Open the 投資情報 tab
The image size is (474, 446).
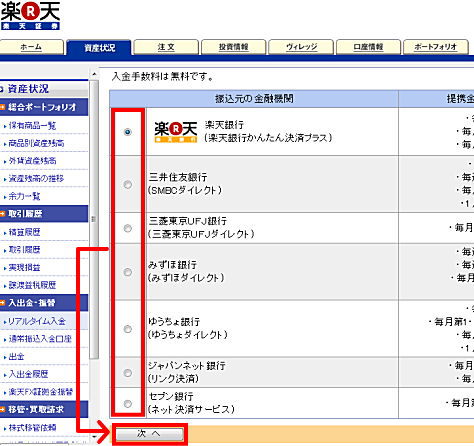(x=233, y=47)
